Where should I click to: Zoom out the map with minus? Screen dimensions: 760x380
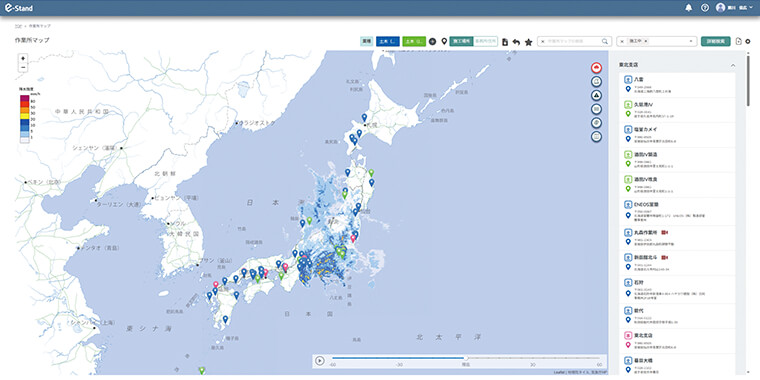pyautogui.click(x=23, y=68)
